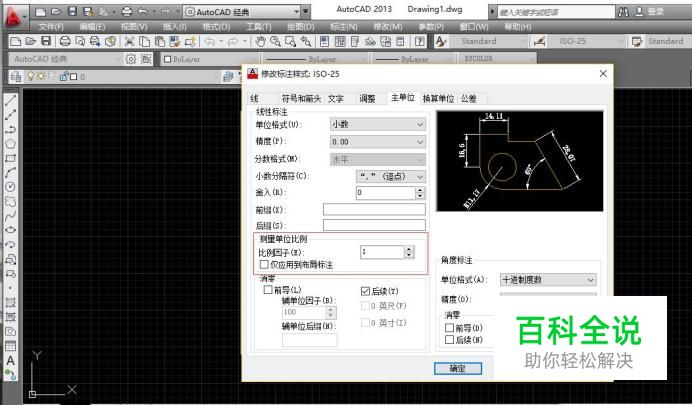The image size is (692, 405).
Task: Open the AutoCAD application menu logo
Action: tap(14, 17)
